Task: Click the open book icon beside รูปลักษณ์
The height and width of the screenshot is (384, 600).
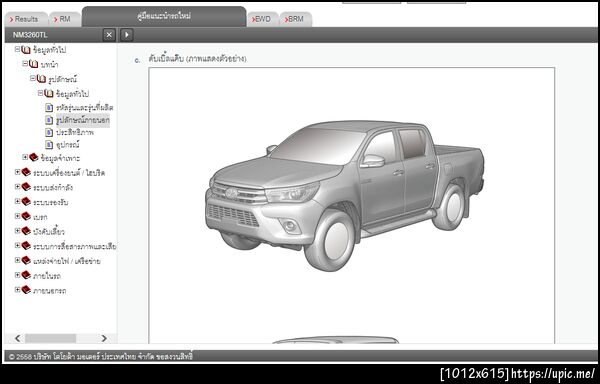Action: pos(41,79)
